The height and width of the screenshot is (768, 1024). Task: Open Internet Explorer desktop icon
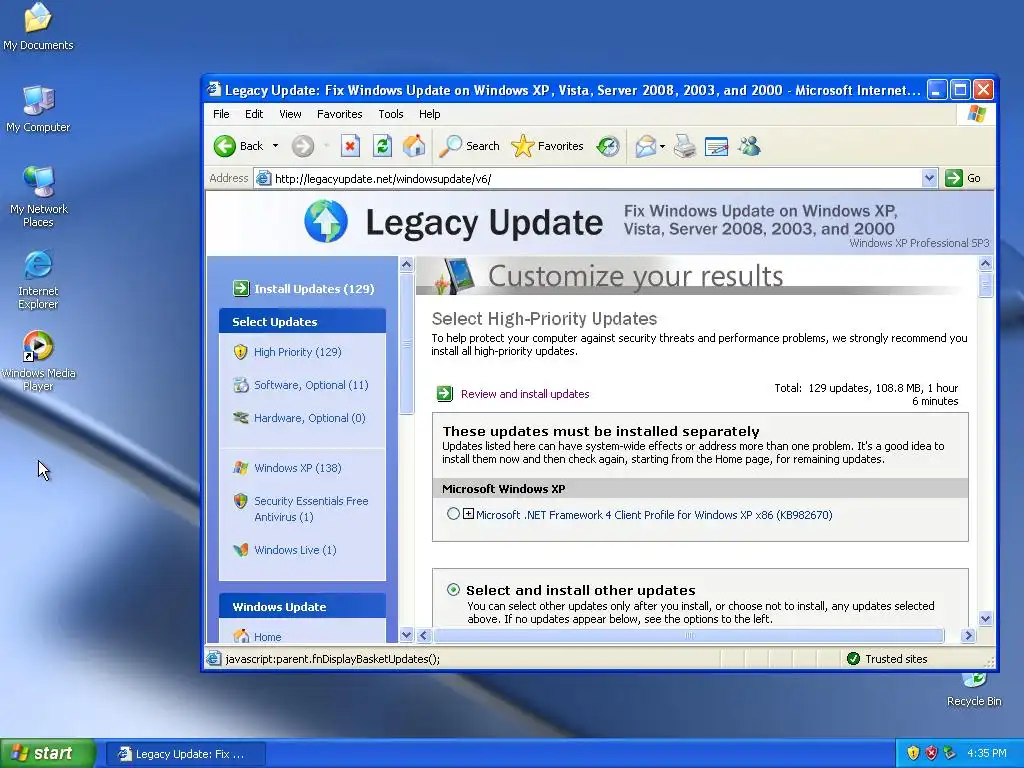pyautogui.click(x=39, y=279)
